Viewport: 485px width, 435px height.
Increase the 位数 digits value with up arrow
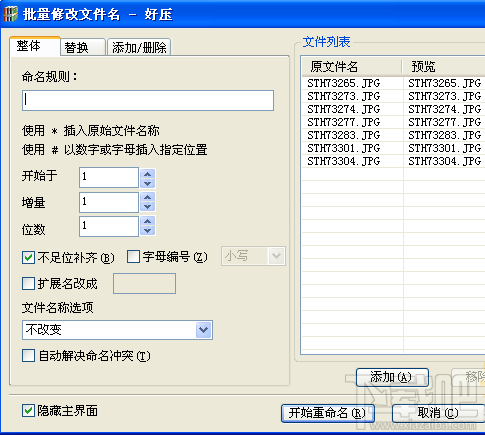148,221
